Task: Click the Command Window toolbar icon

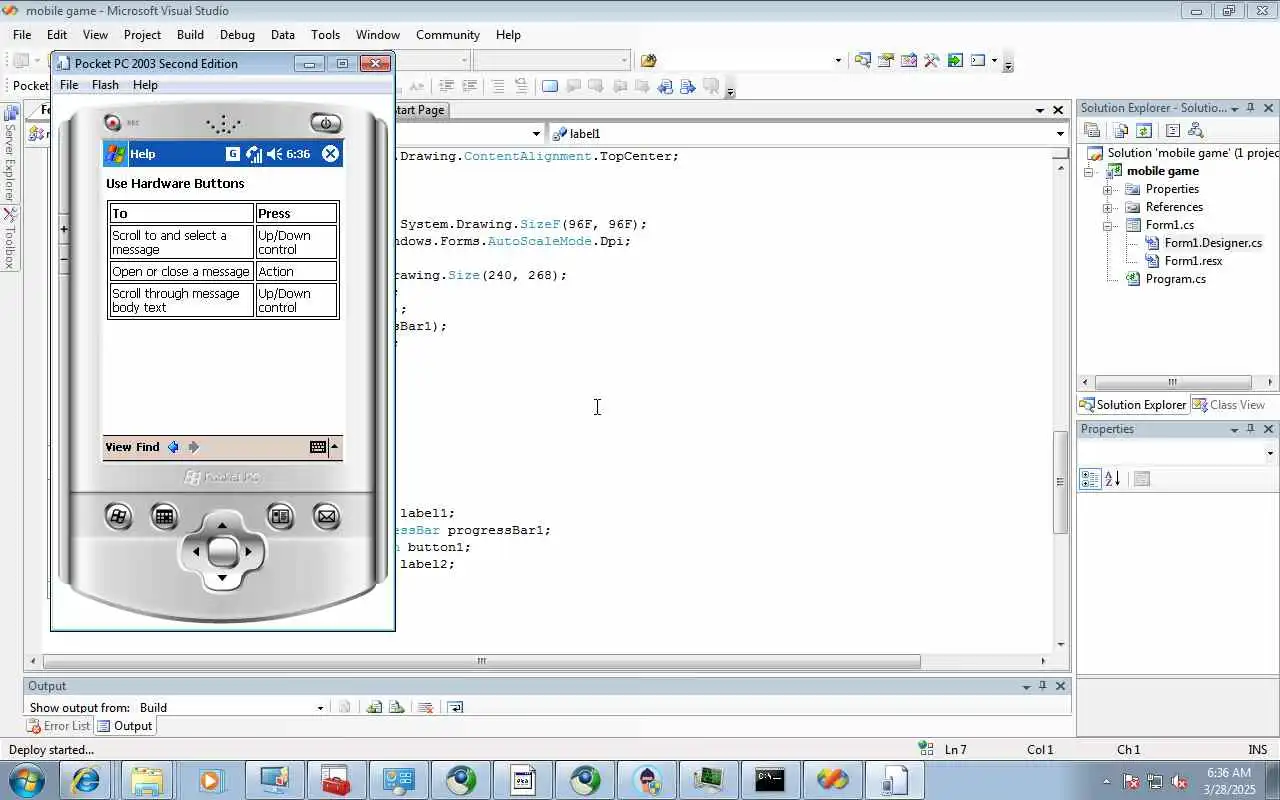Action: (x=978, y=60)
